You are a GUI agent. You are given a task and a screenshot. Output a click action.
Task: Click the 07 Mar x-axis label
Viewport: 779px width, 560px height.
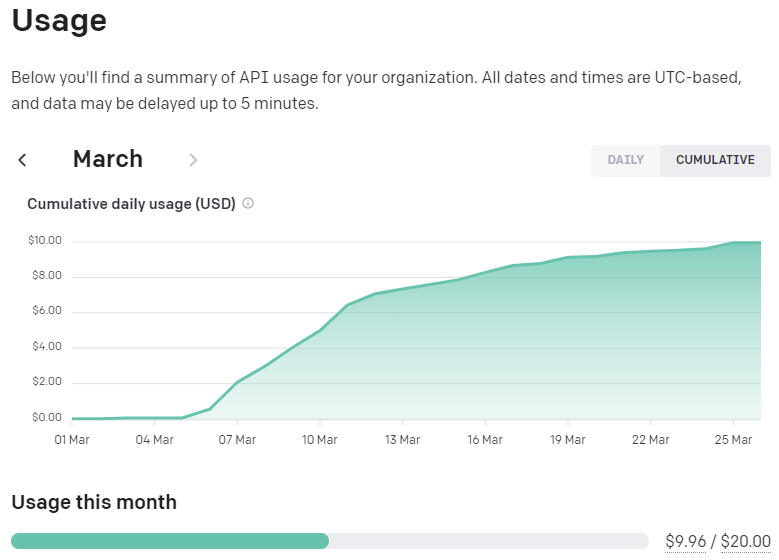tap(237, 440)
